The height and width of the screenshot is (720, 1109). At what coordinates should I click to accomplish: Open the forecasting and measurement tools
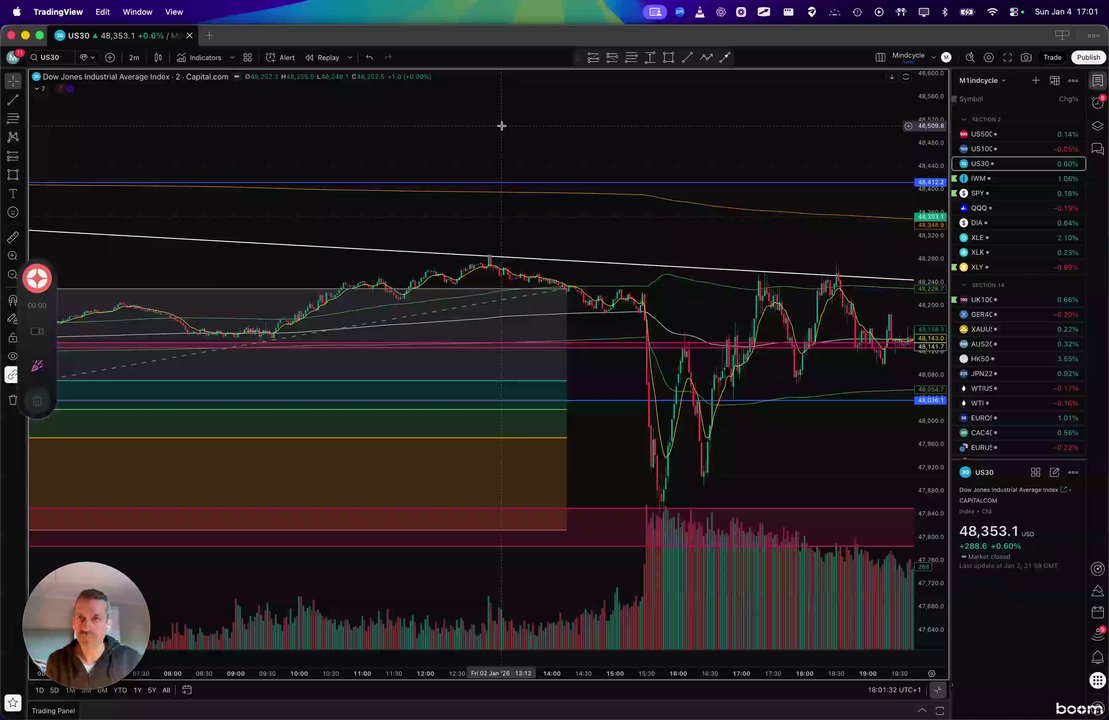[13, 156]
